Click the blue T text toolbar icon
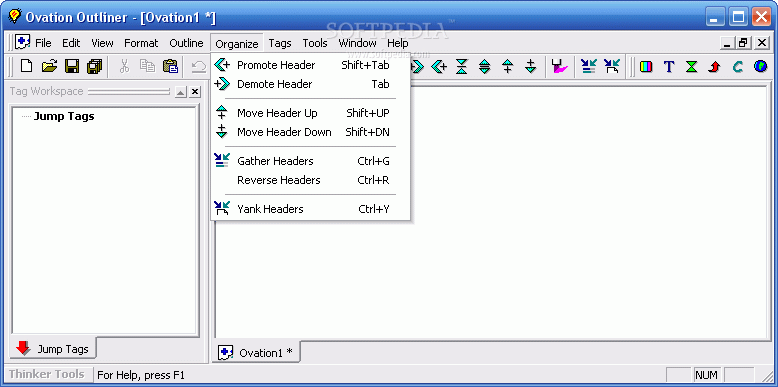The height and width of the screenshot is (387, 778). pyautogui.click(x=669, y=66)
